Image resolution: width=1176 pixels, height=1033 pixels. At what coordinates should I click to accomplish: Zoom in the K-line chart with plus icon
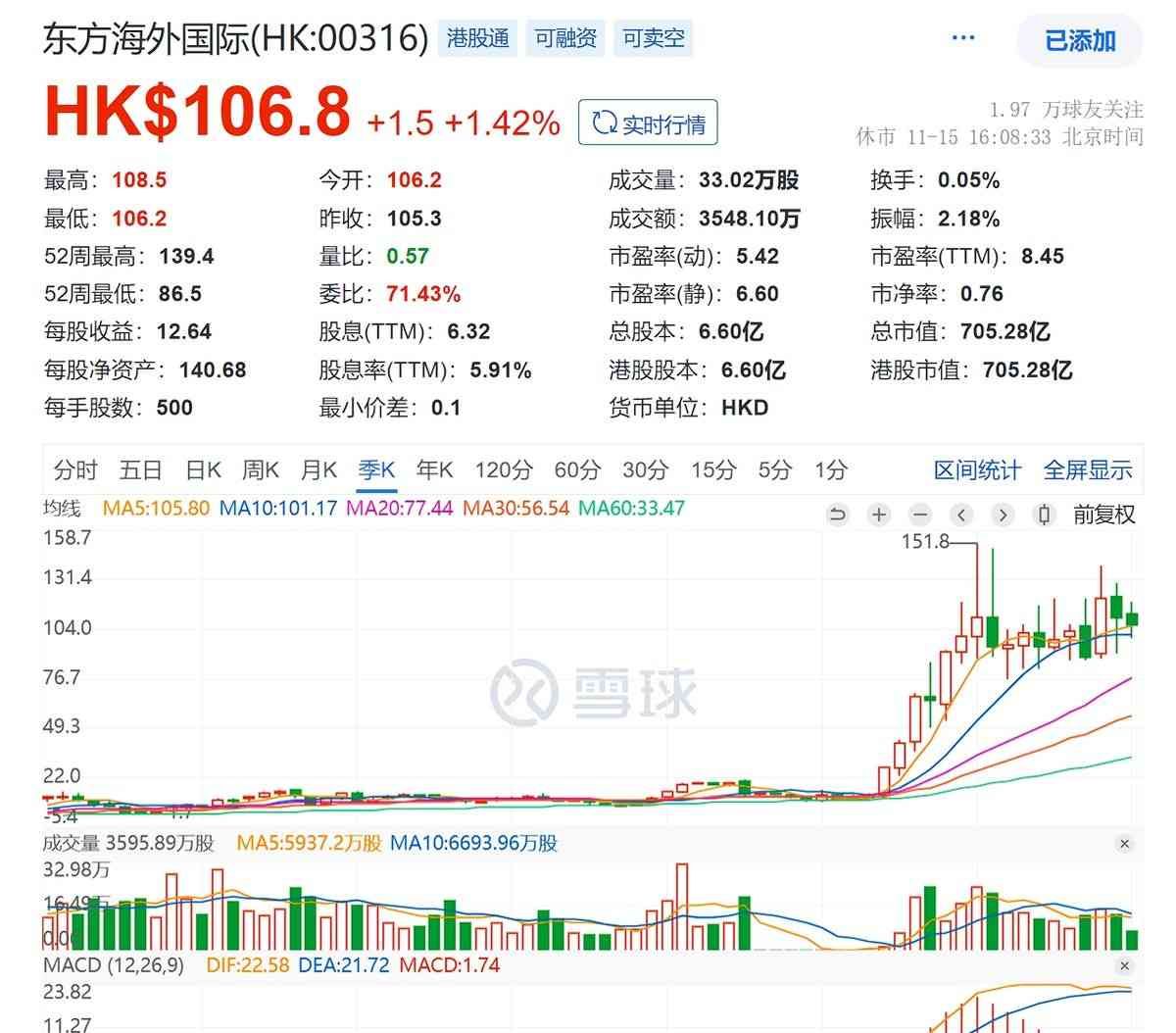point(879,515)
